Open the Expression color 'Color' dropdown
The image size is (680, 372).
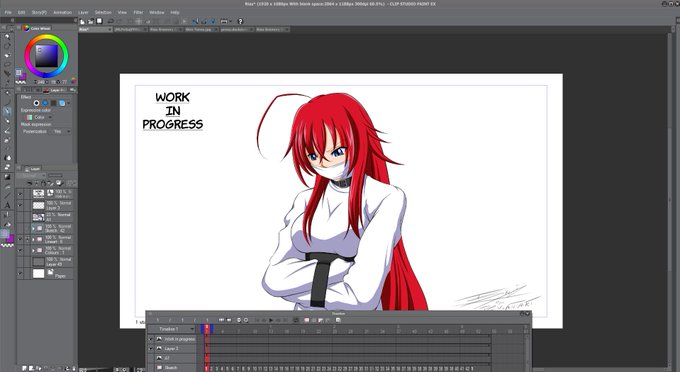click(x=39, y=117)
